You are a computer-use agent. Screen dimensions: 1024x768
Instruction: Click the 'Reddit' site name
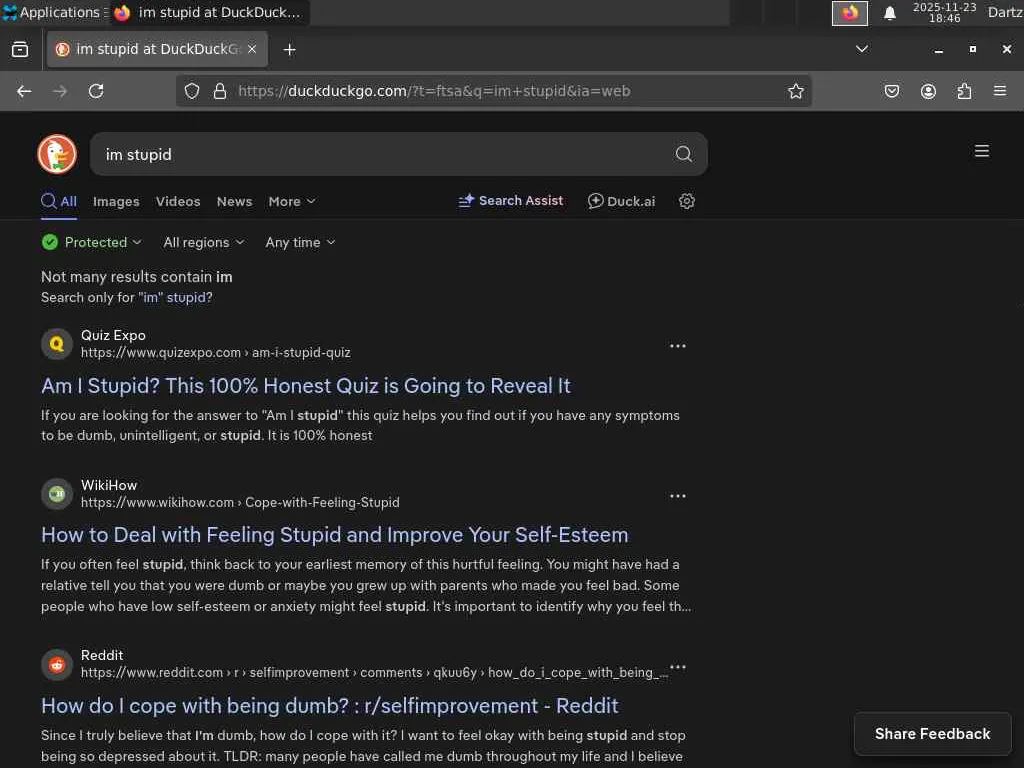[x=102, y=655]
